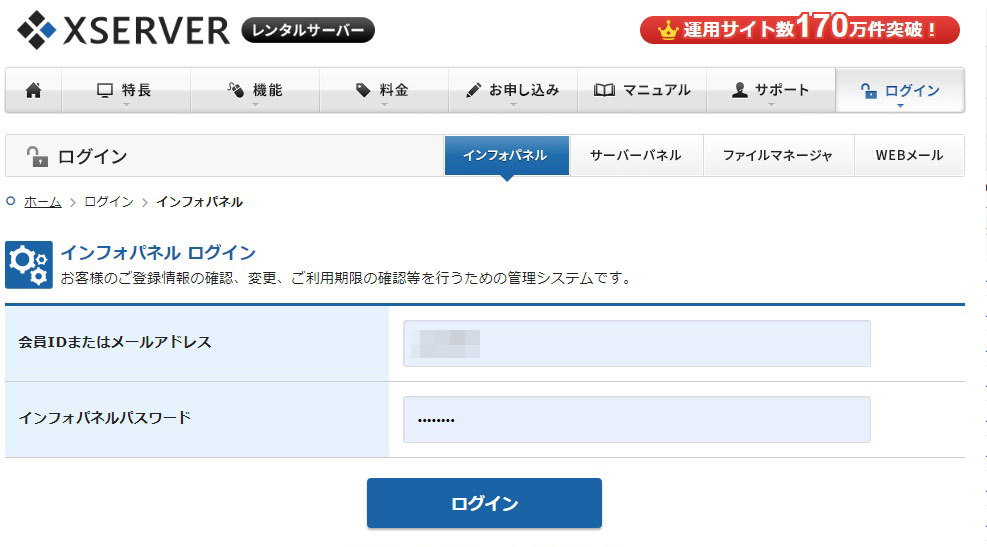Expand the small arrow under 料金

click(384, 105)
